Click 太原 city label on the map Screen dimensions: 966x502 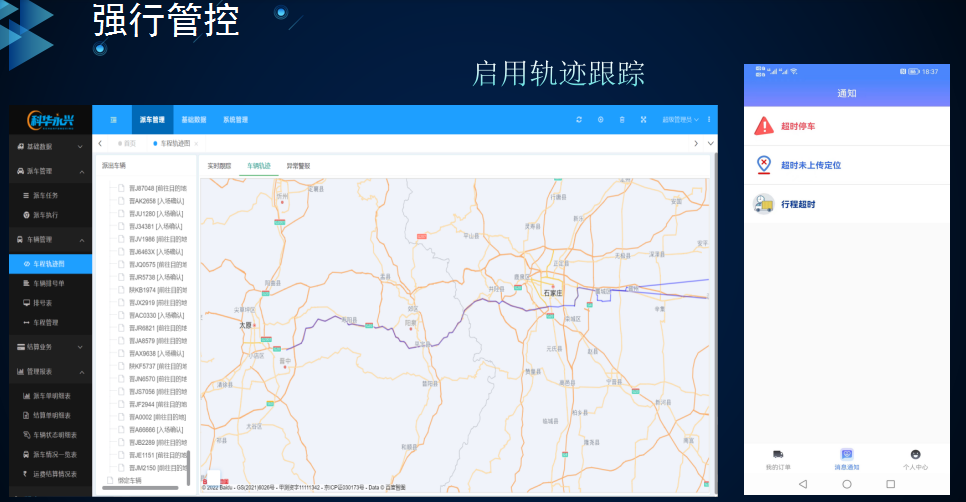tap(246, 325)
